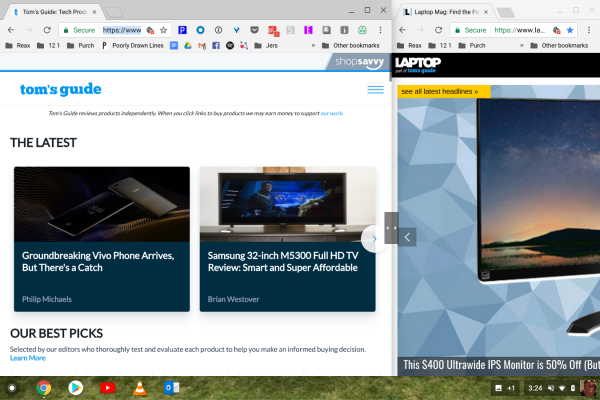600x400 pixels.
Task: Open the black round bookmark icon
Action: point(230,46)
